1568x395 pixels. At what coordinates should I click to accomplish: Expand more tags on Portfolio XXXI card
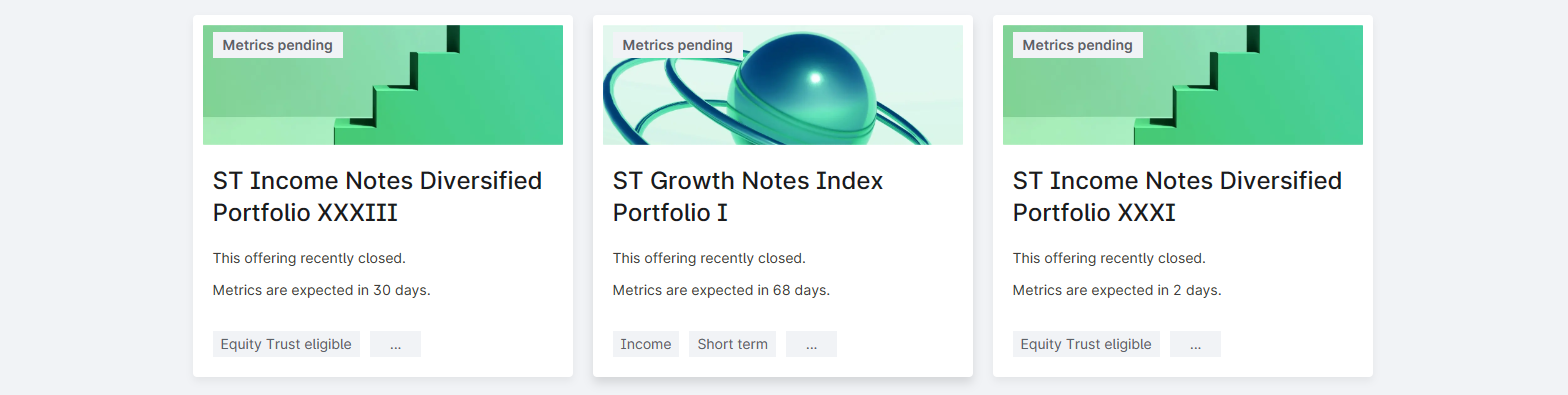pos(1195,344)
